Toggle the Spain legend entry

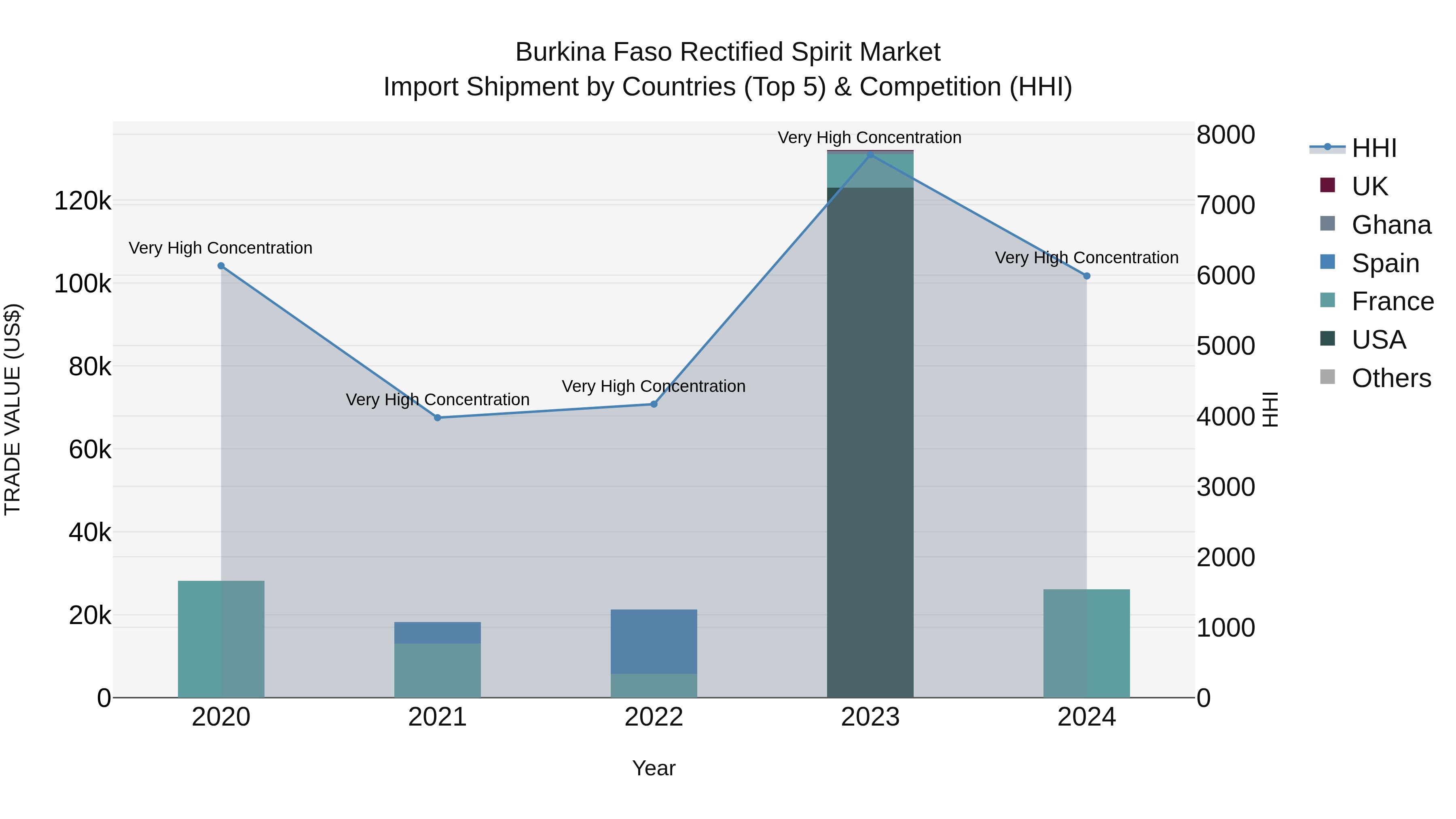click(x=1369, y=263)
